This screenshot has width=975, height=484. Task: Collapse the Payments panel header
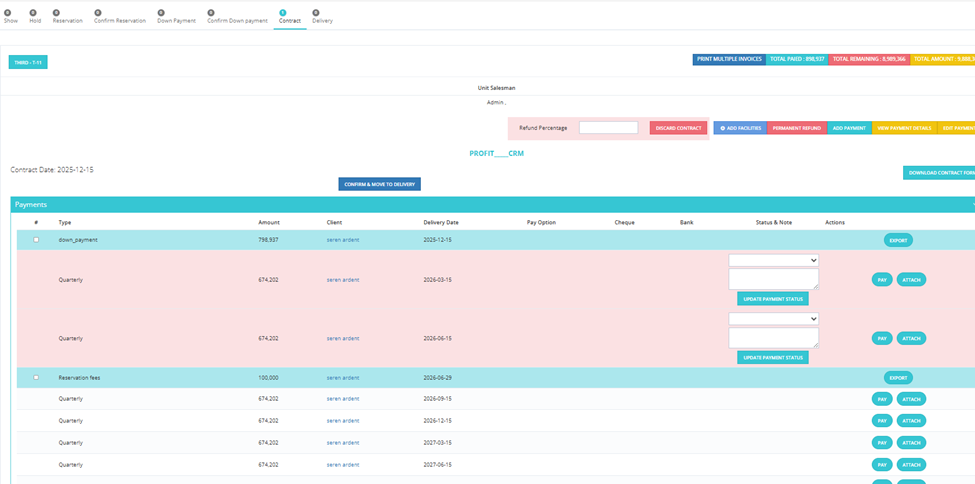click(492, 204)
